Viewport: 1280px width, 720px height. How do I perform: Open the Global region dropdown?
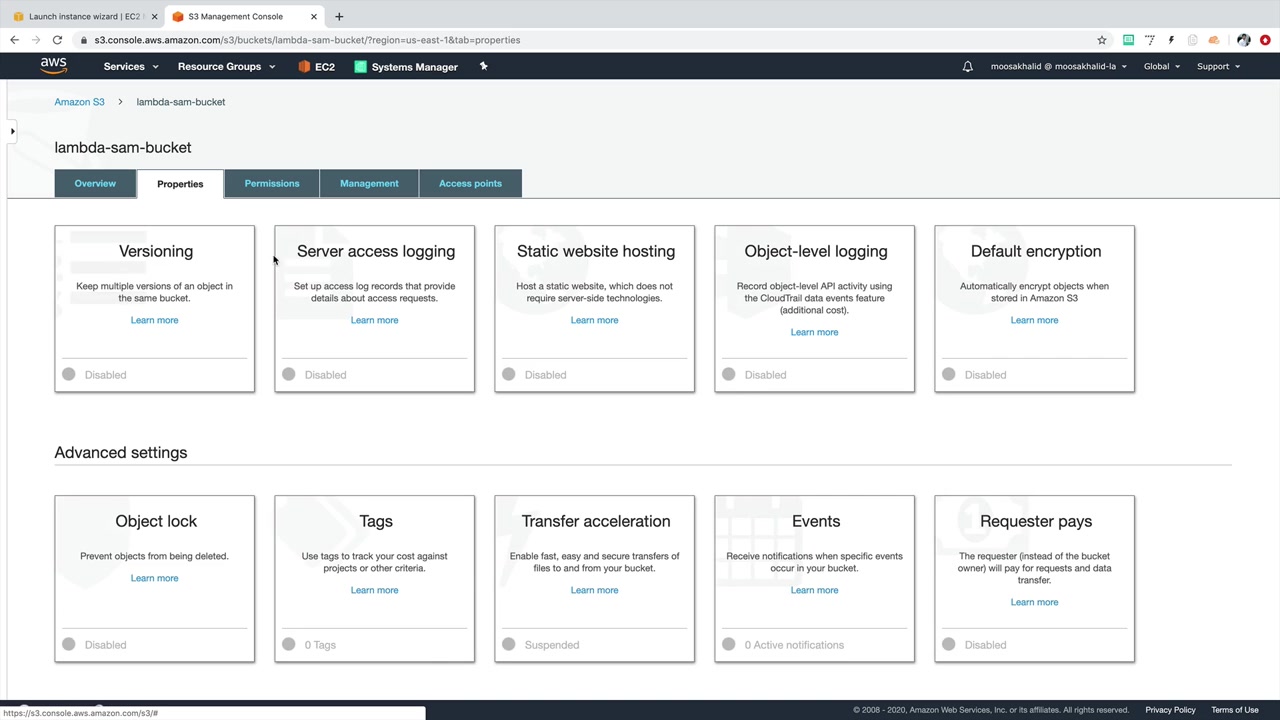pyautogui.click(x=1161, y=67)
